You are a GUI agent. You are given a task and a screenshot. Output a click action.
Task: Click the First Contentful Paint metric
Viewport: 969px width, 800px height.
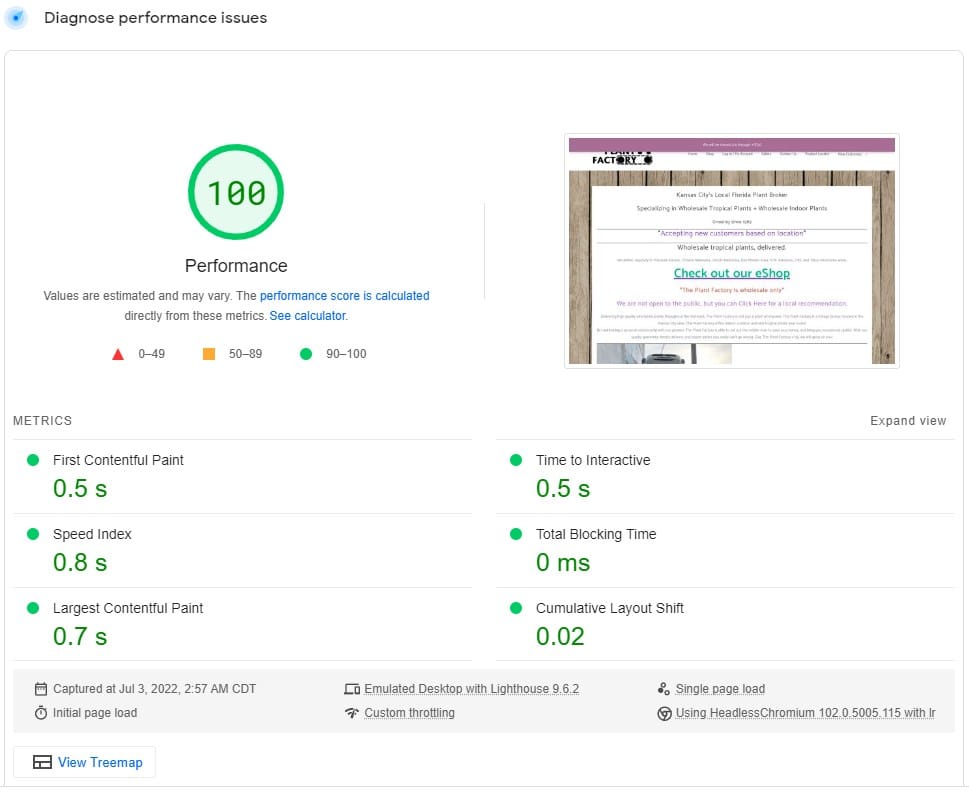[242, 476]
